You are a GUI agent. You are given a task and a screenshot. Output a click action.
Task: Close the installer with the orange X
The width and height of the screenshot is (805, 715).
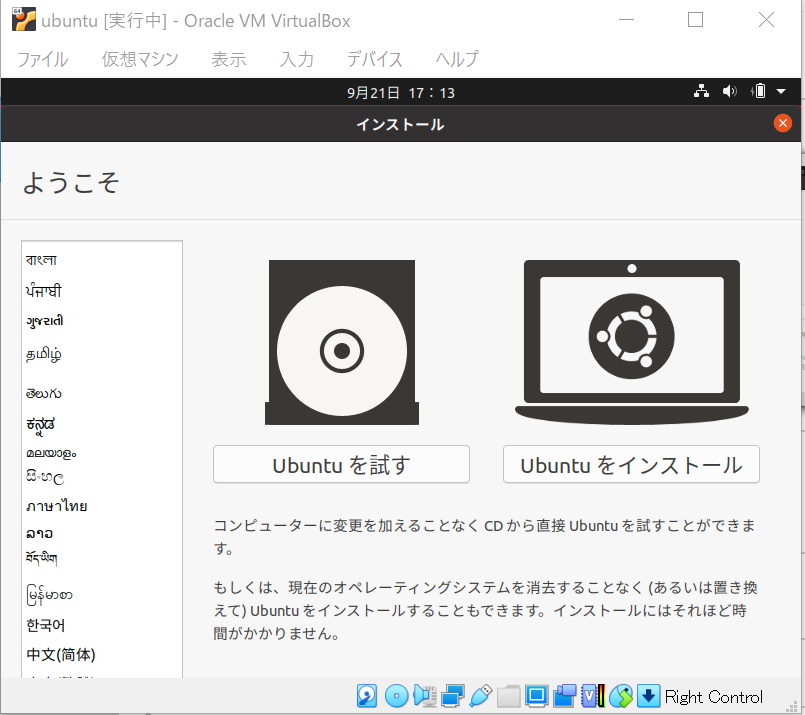tap(782, 123)
